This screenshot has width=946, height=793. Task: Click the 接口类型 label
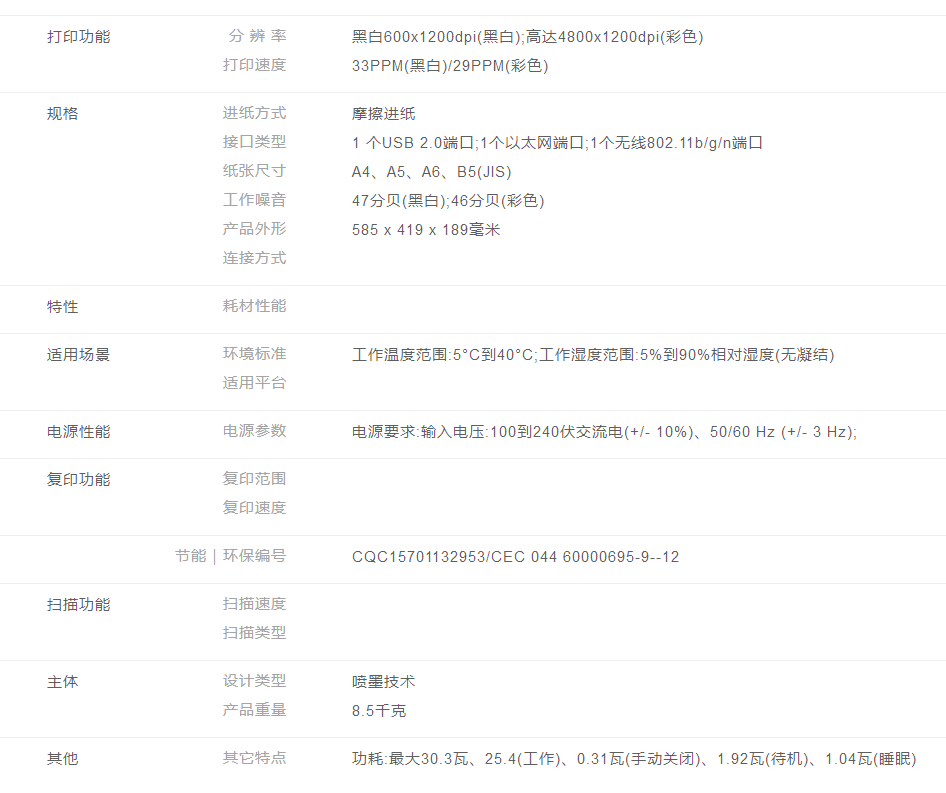(254, 142)
